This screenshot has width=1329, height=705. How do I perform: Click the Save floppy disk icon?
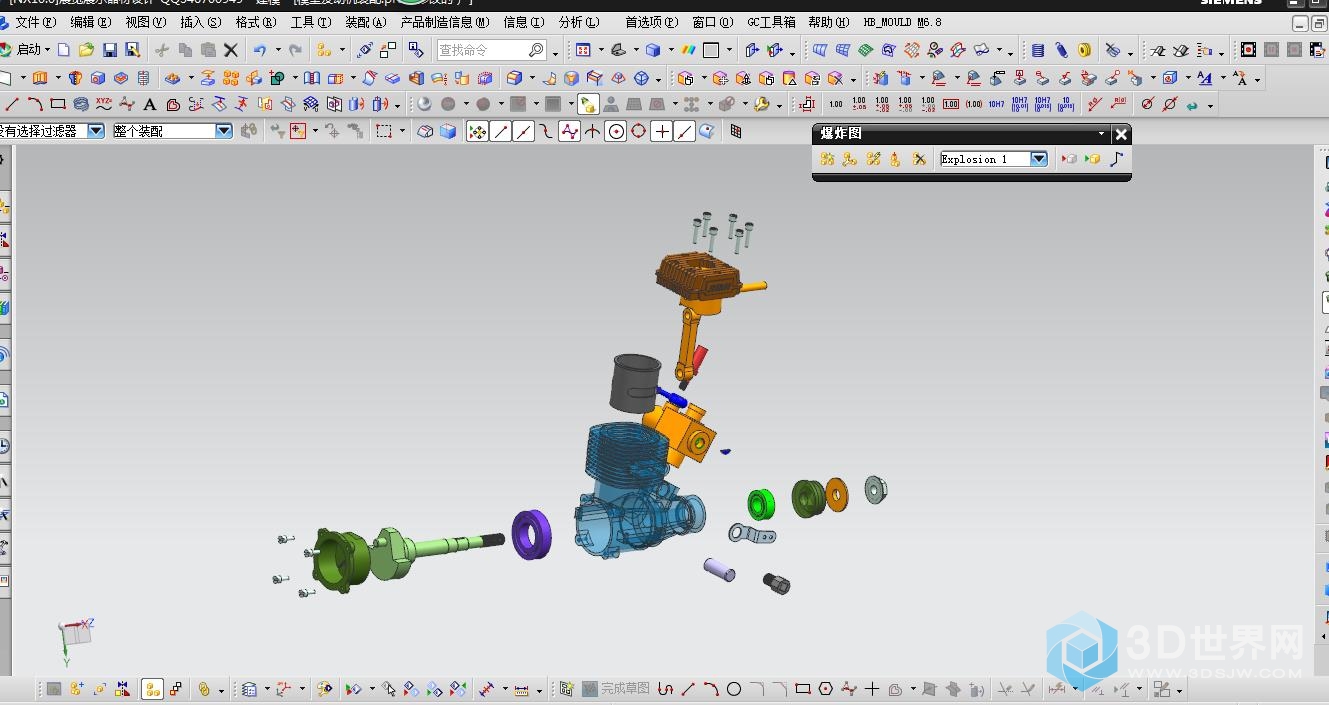click(110, 50)
